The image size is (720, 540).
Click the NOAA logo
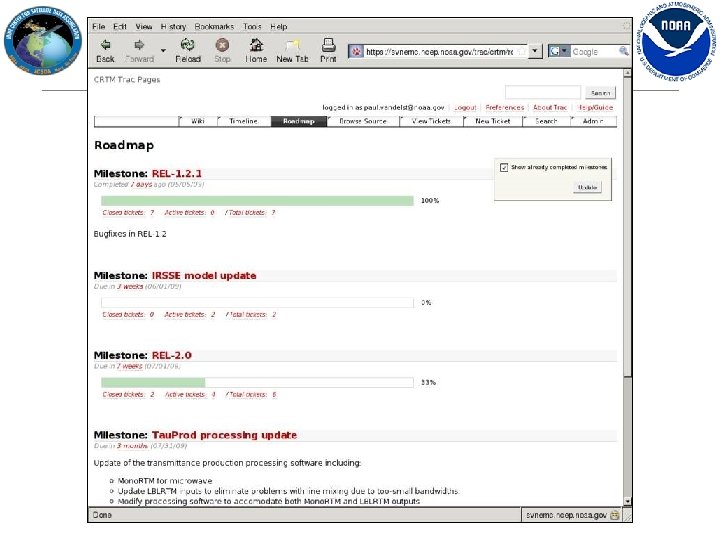(676, 41)
